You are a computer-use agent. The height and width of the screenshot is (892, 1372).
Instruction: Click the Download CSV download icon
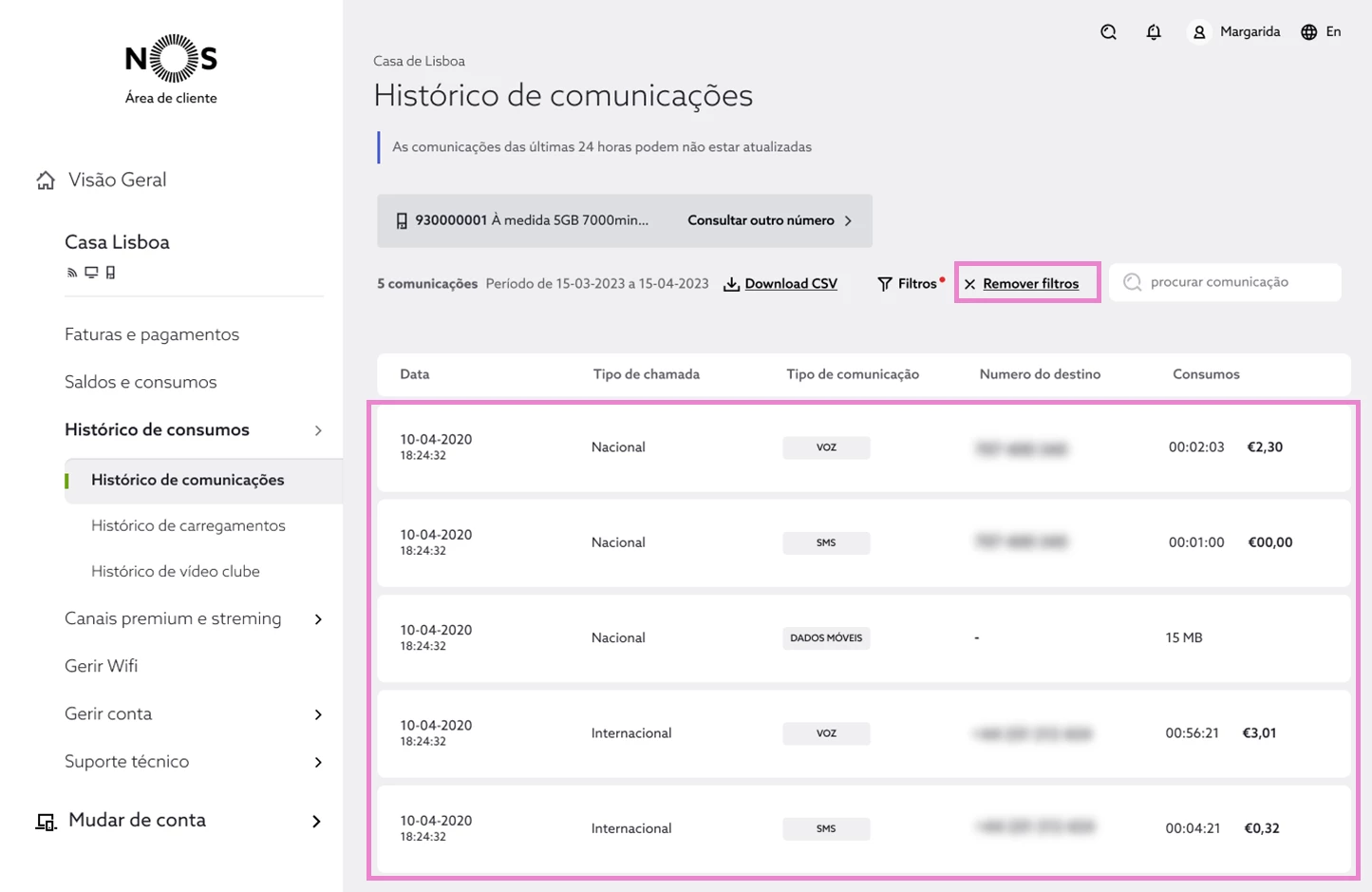click(731, 284)
